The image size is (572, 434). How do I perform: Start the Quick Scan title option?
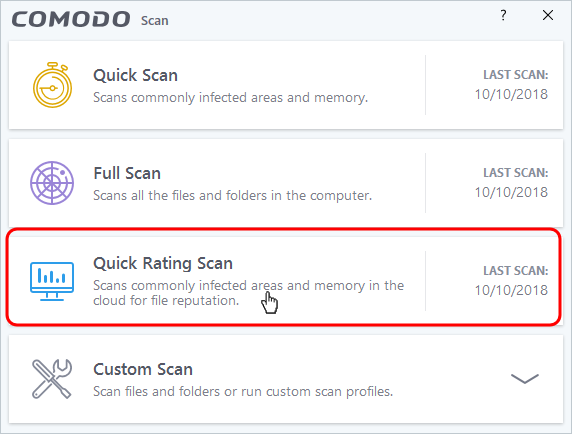[x=135, y=75]
